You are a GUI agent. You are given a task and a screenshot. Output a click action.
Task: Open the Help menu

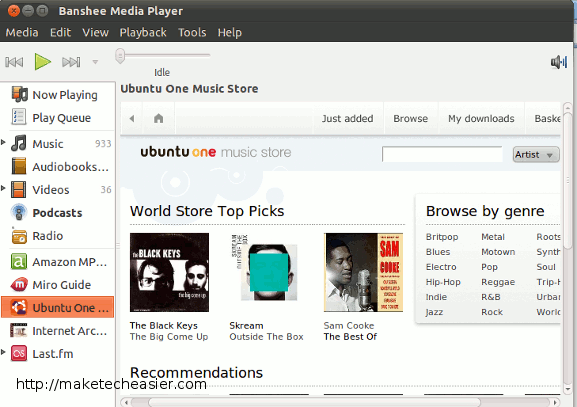[x=230, y=32]
